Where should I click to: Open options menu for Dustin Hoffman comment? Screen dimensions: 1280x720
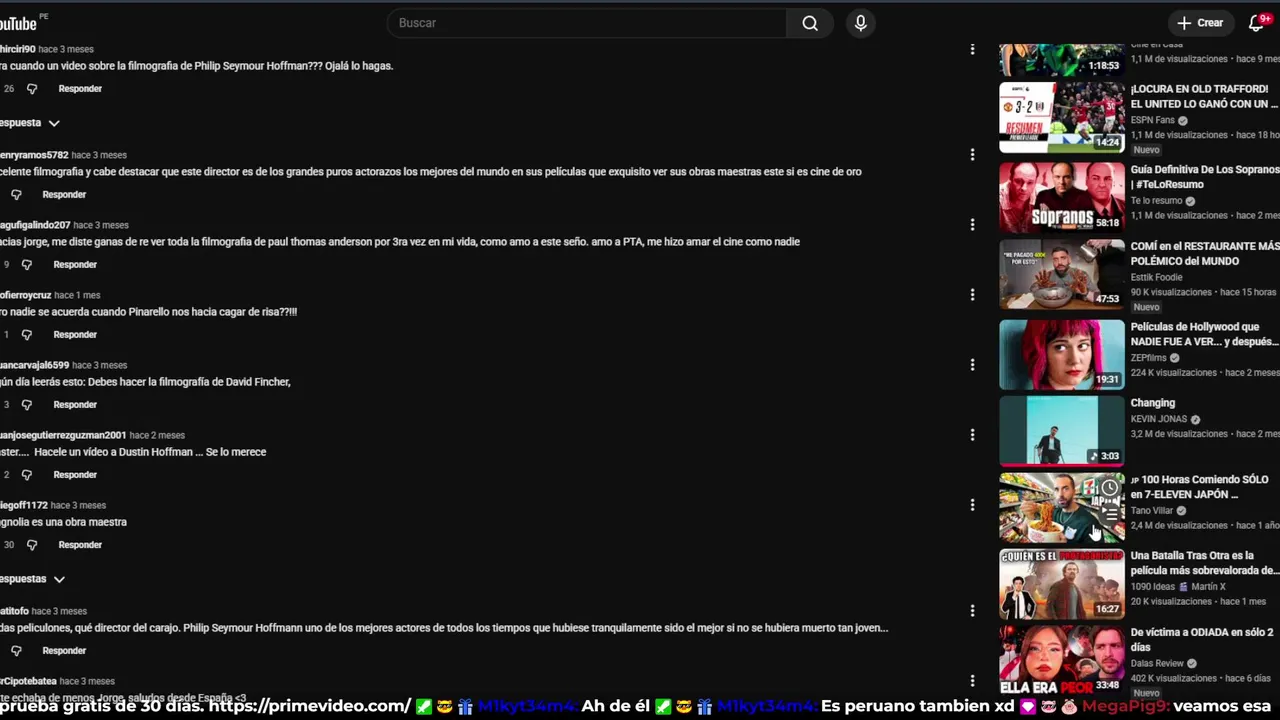click(x=972, y=435)
